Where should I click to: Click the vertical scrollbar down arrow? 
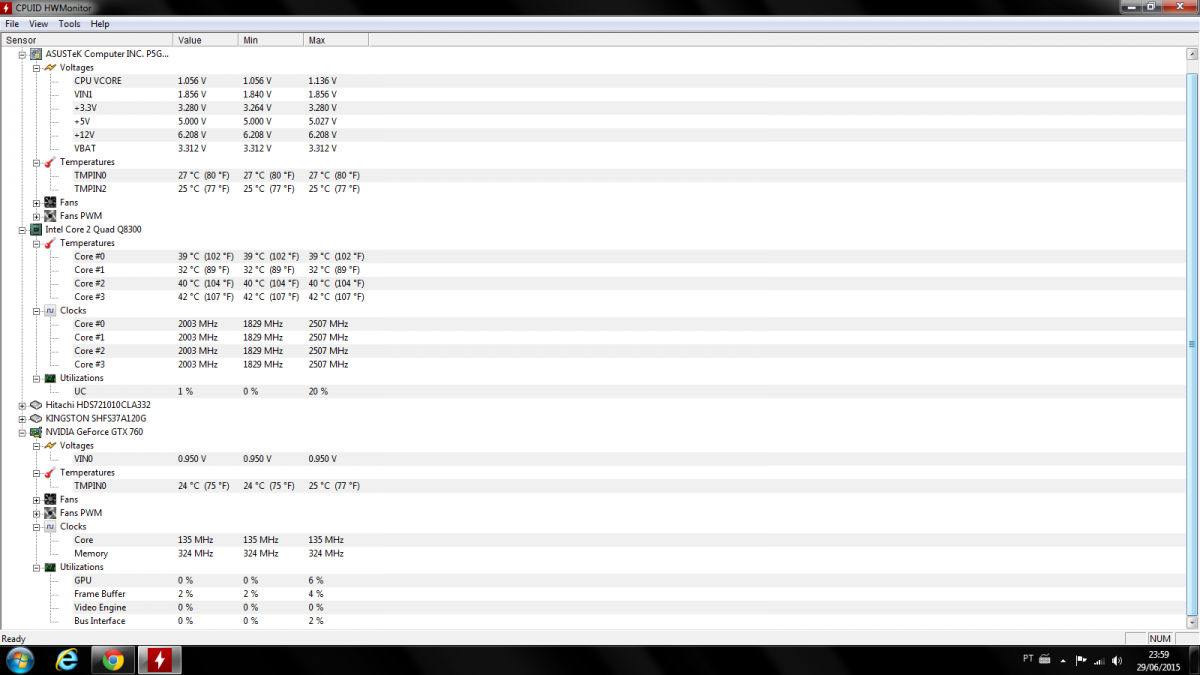click(1191, 623)
